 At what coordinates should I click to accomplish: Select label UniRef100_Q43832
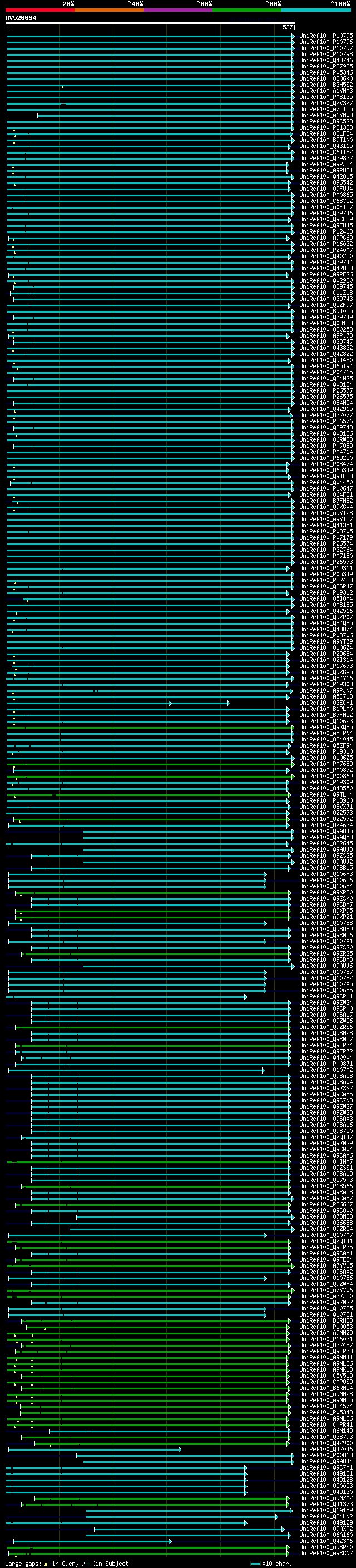(326, 348)
